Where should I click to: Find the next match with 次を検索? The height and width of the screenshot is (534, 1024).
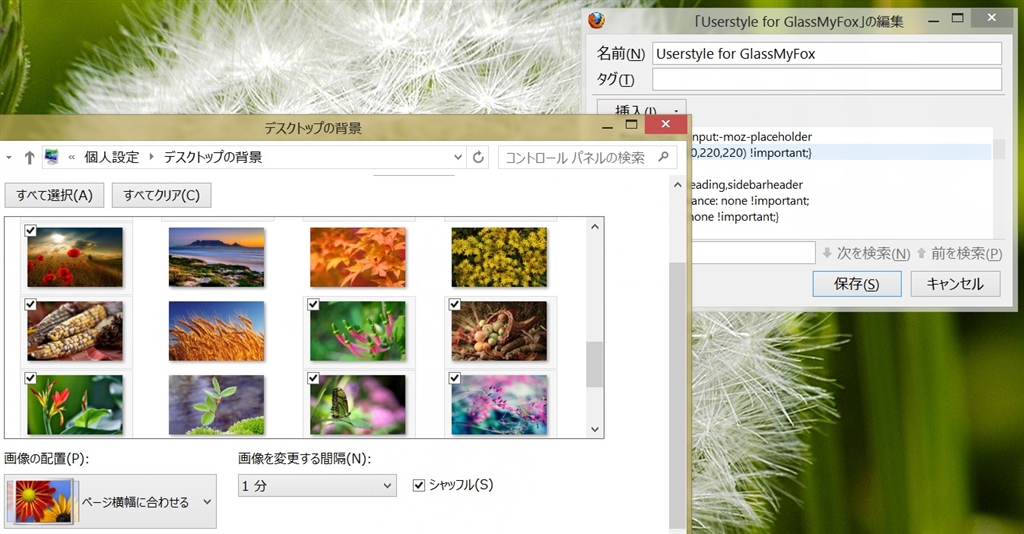(866, 253)
